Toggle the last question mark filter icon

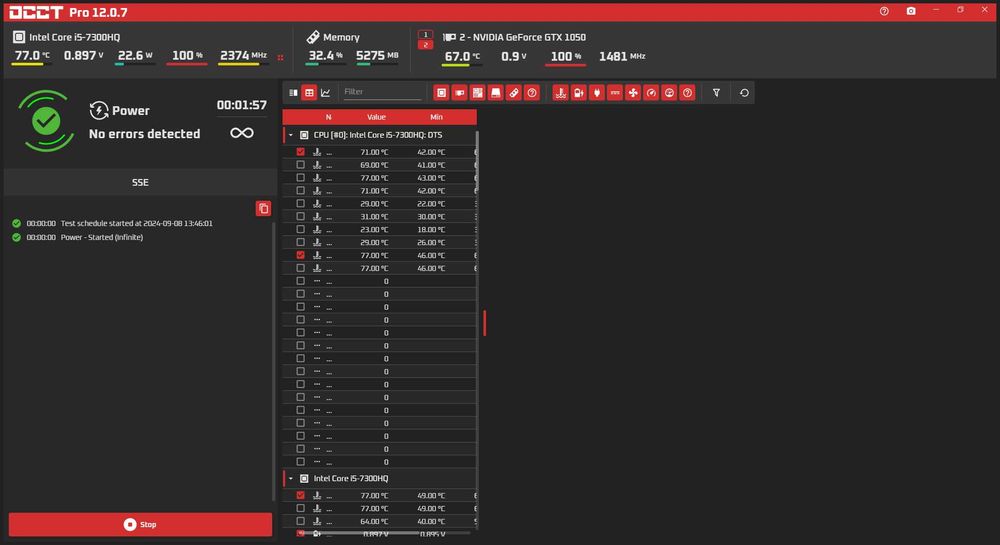(688, 93)
